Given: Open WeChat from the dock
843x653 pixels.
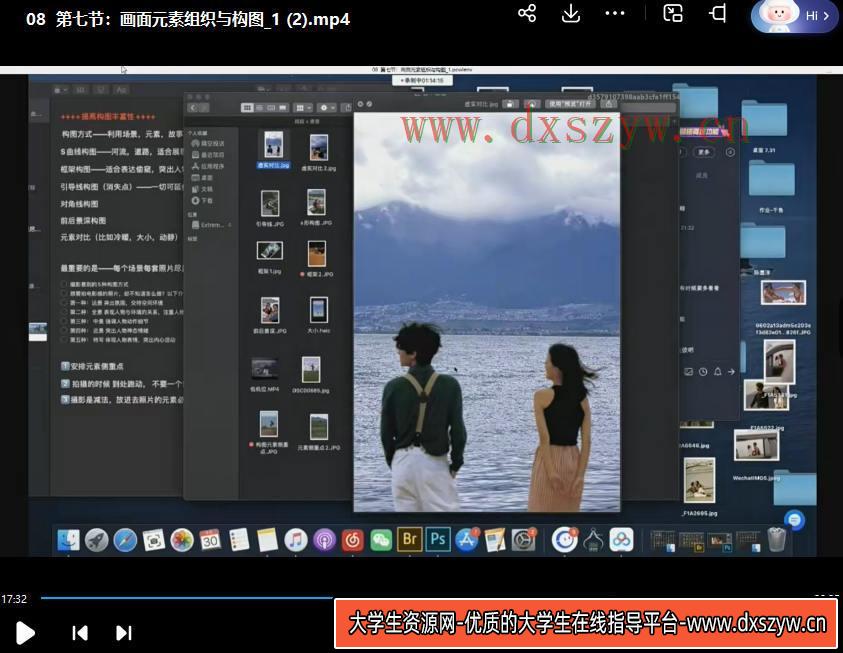Looking at the screenshot, I should point(381,540).
